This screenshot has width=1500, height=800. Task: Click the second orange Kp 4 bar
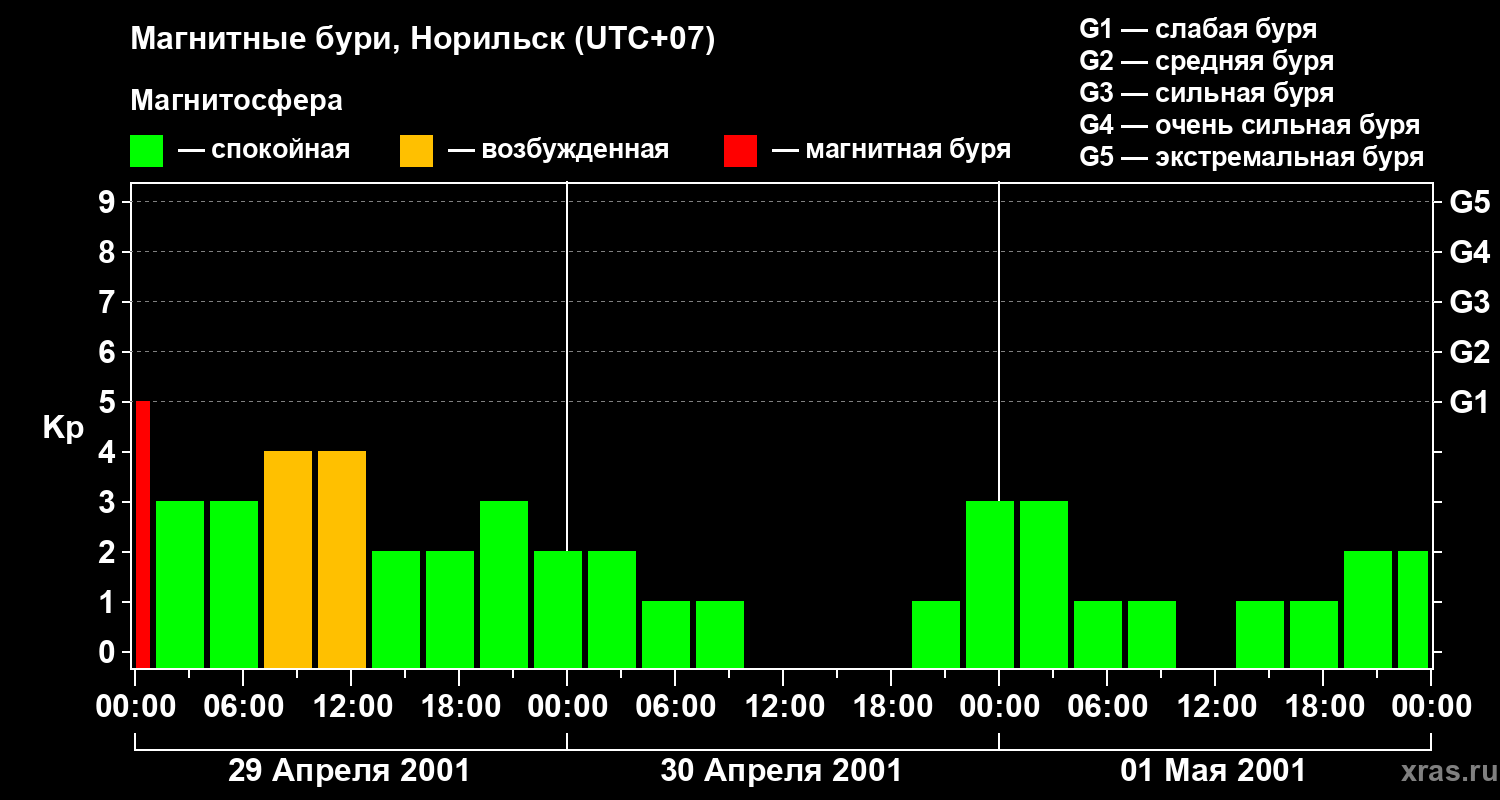(x=342, y=559)
